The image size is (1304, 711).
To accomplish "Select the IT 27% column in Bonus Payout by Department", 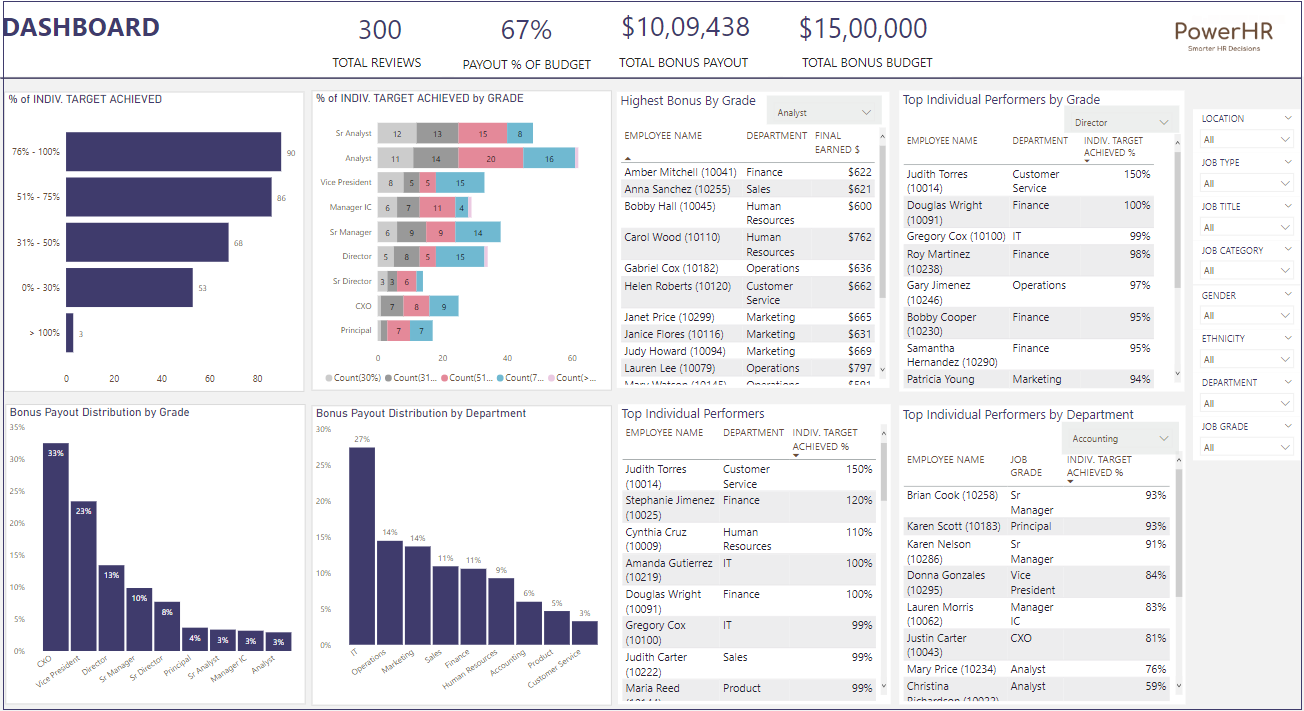I will pyautogui.click(x=362, y=546).
